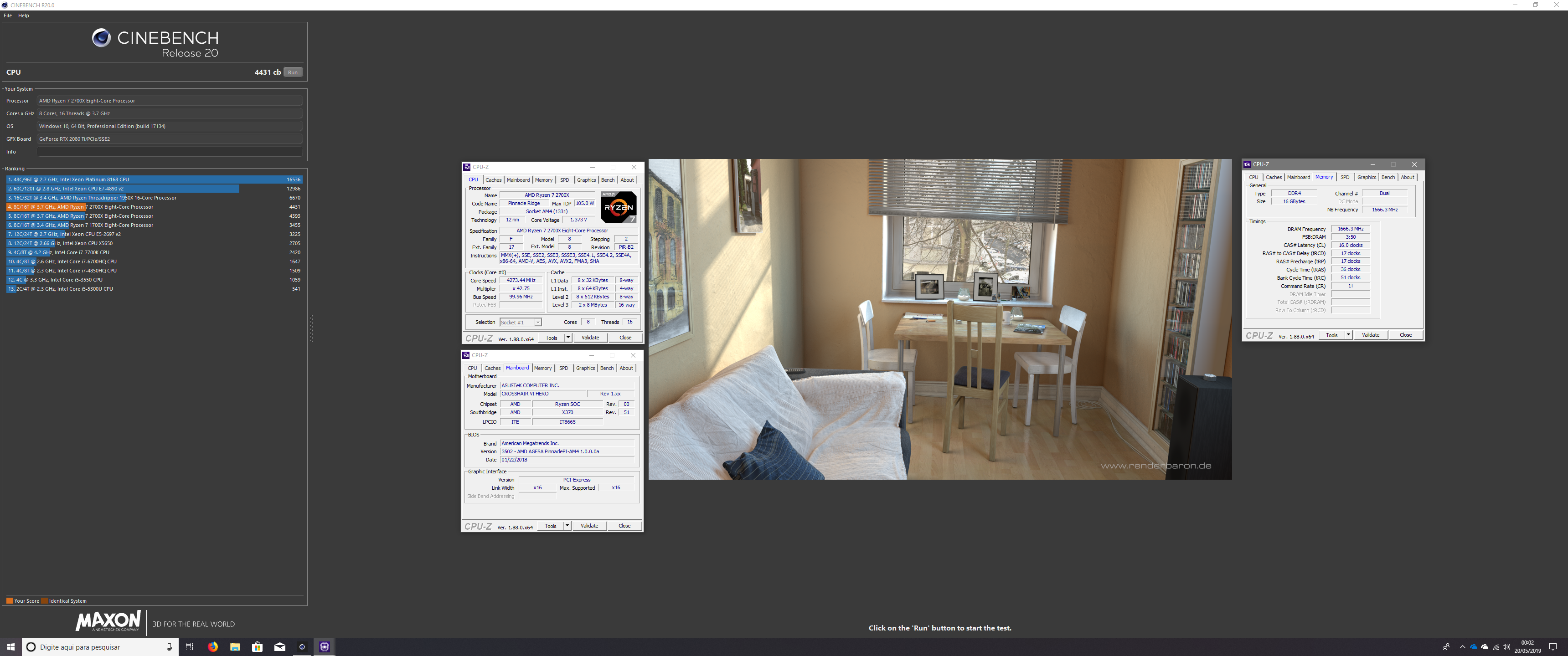1568x656 pixels.
Task: Click the blue OneDrive tray icon
Action: [1474, 647]
